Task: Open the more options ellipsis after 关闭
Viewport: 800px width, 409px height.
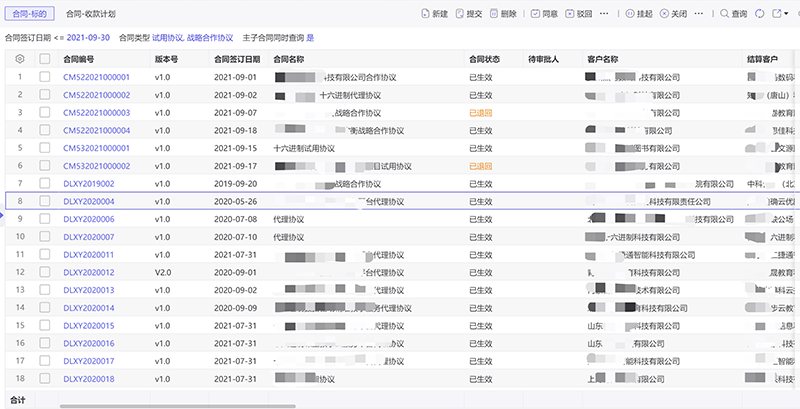Action: click(696, 14)
